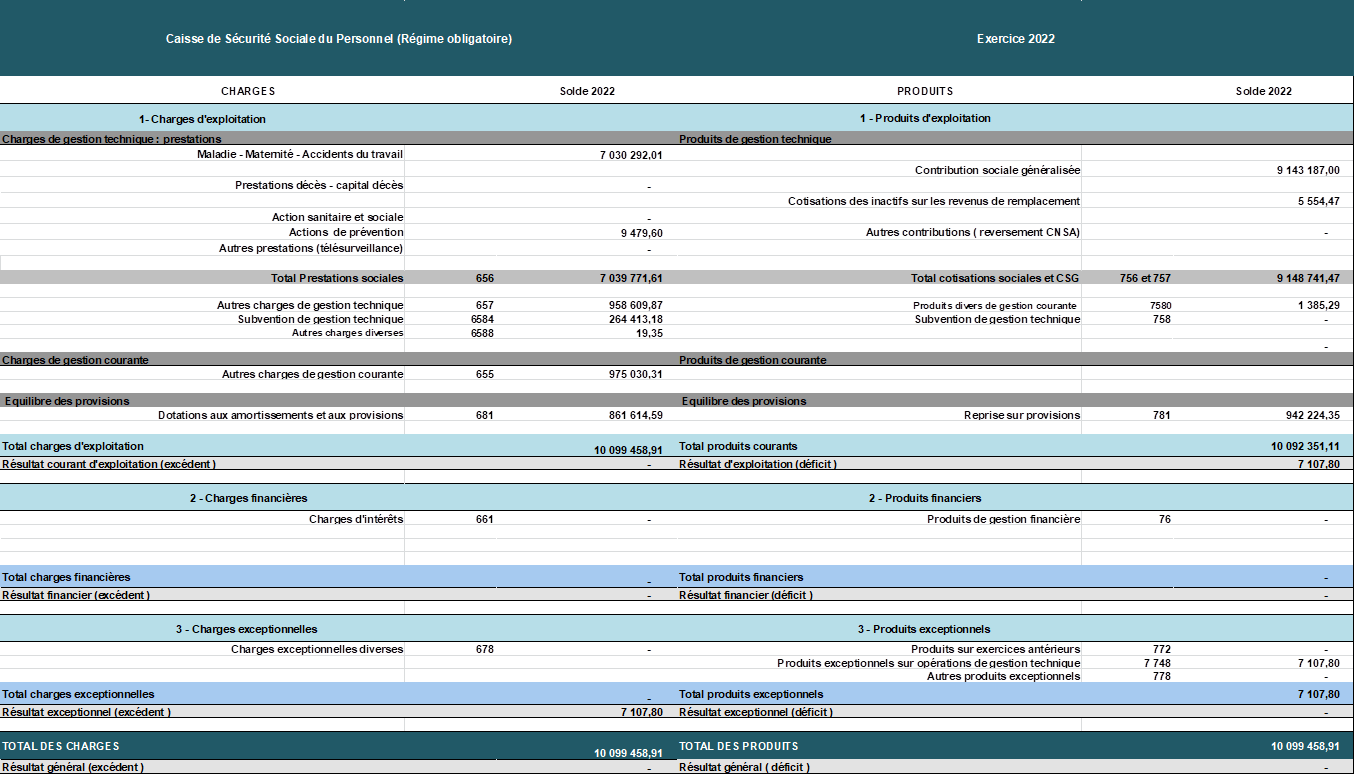Select the Exercice 2022 header cell

click(x=1015, y=39)
